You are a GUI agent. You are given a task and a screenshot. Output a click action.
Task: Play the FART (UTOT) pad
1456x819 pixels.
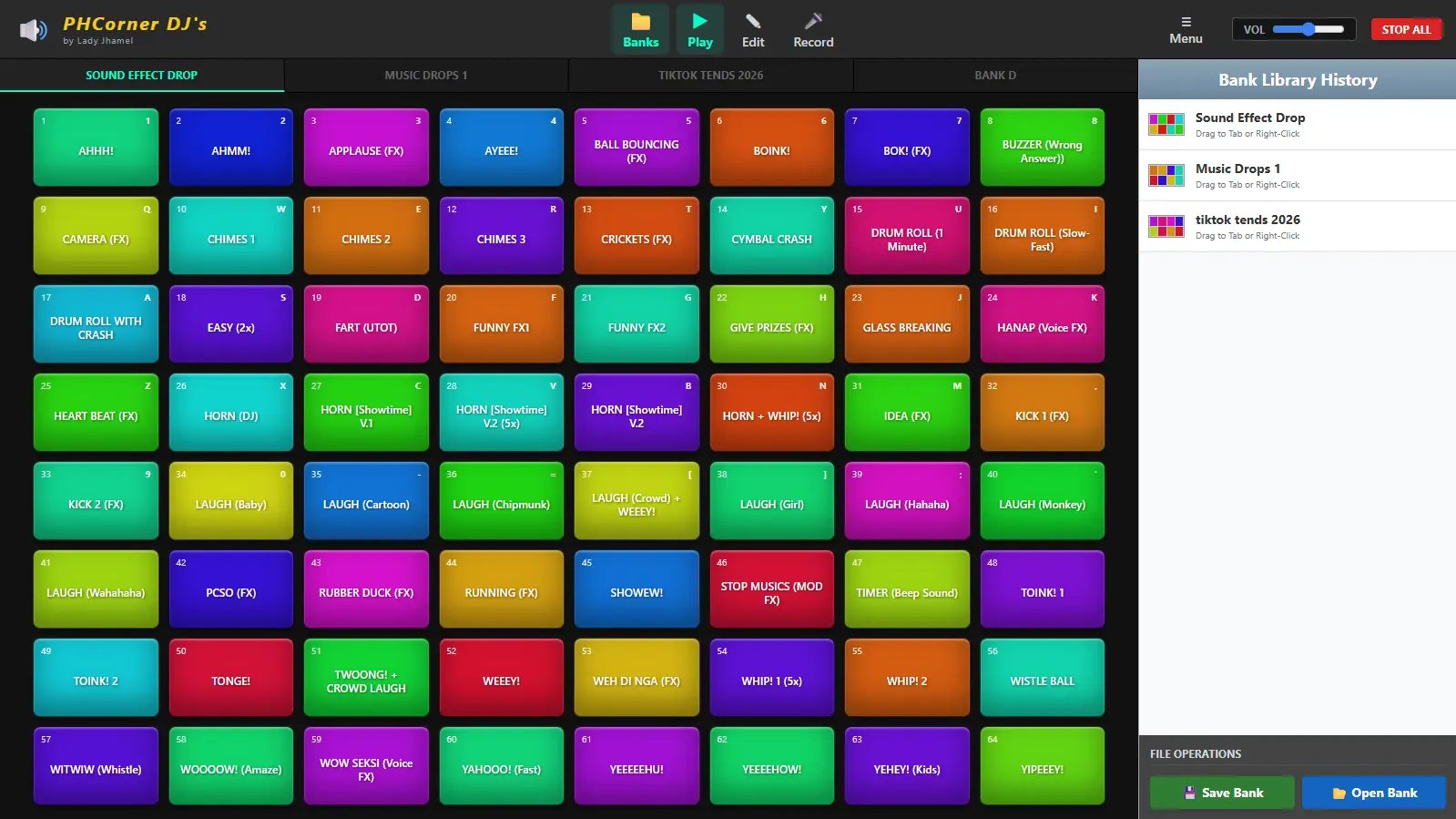click(366, 324)
